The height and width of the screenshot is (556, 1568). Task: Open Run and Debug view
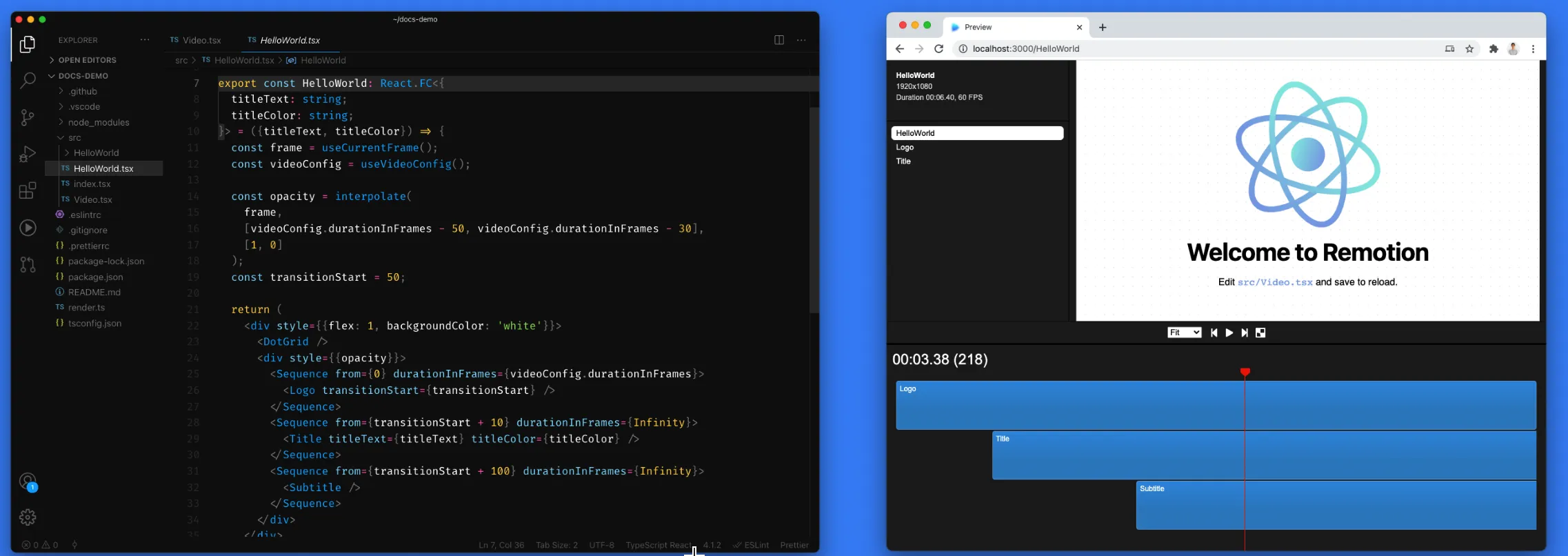28,154
